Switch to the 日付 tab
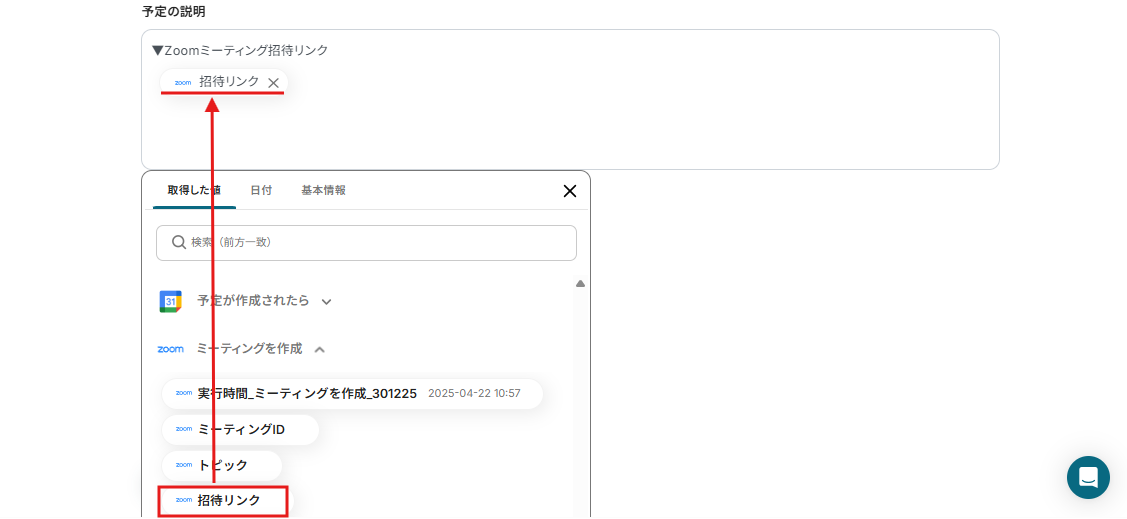This screenshot has width=1127, height=519. 261,190
